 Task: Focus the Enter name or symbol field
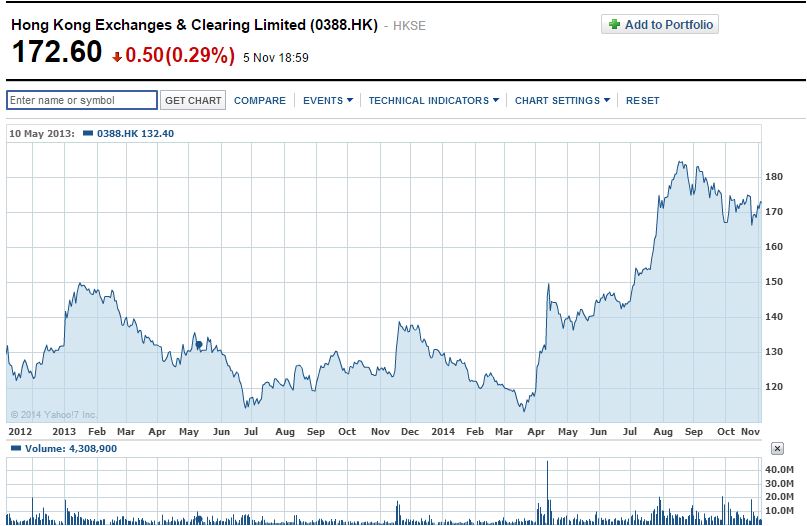coord(82,100)
